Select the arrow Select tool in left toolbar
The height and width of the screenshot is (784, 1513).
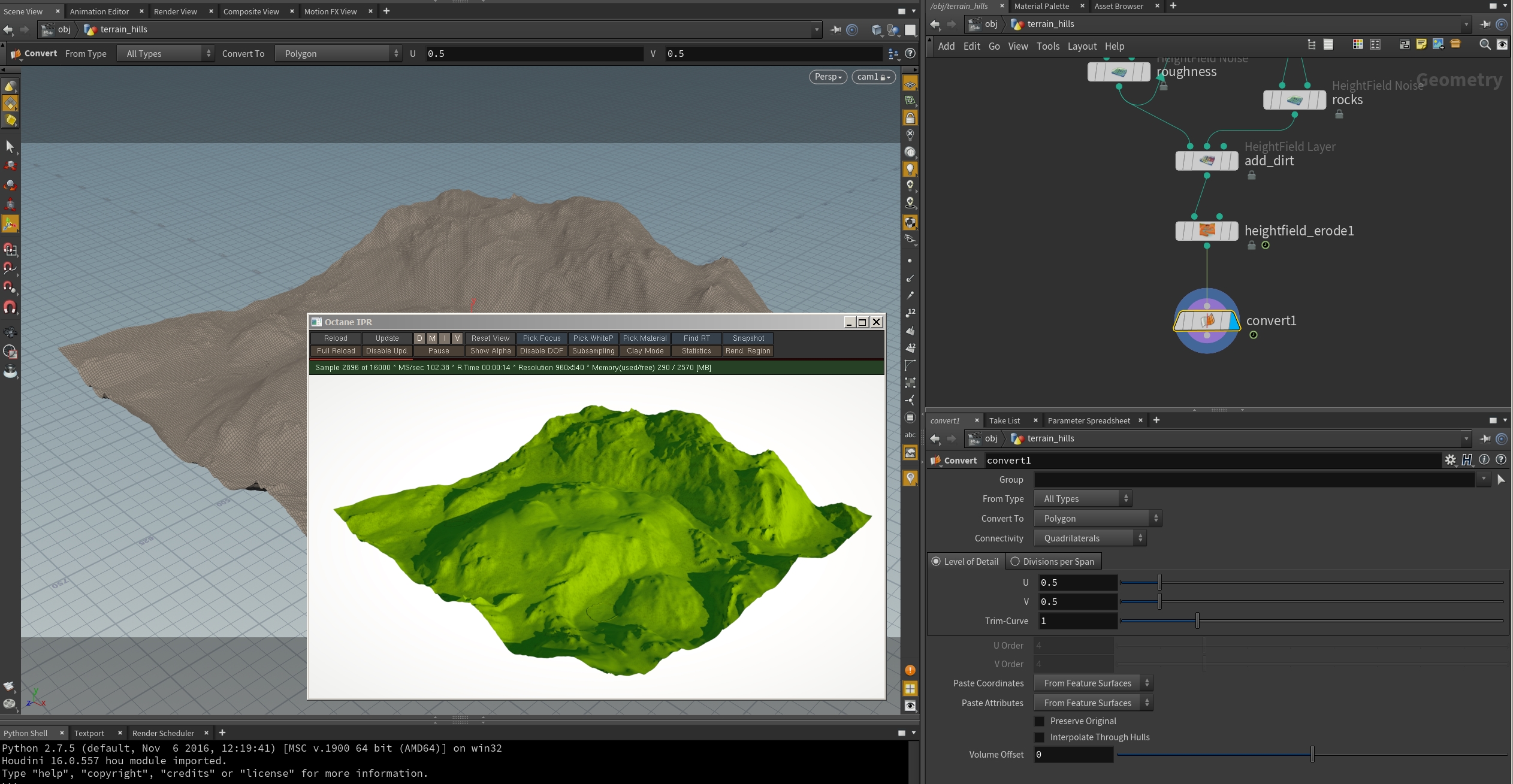10,146
